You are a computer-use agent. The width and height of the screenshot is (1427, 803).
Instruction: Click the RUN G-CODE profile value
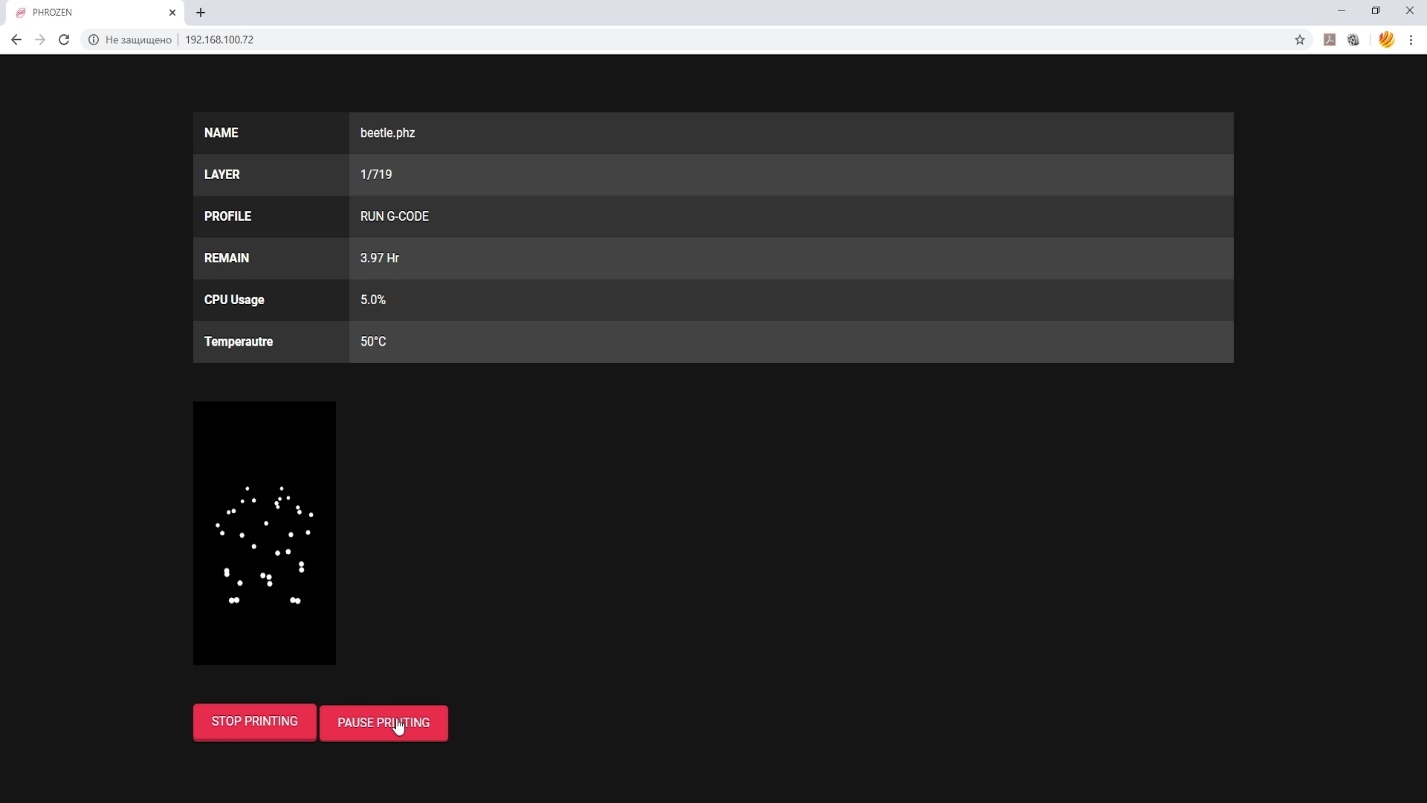coord(394,217)
